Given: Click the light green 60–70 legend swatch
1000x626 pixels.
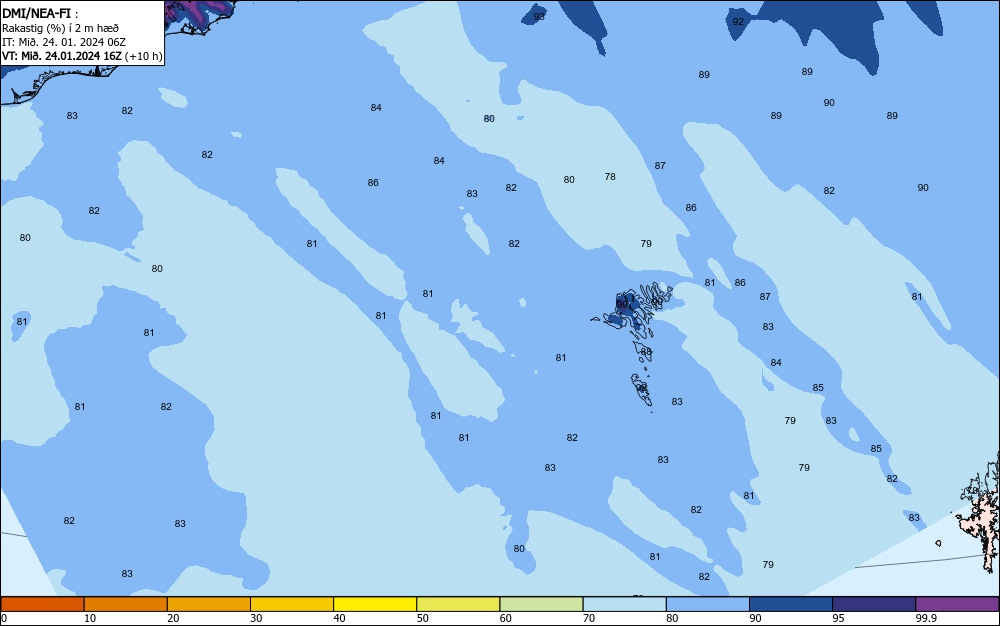Looking at the screenshot, I should [x=541, y=604].
